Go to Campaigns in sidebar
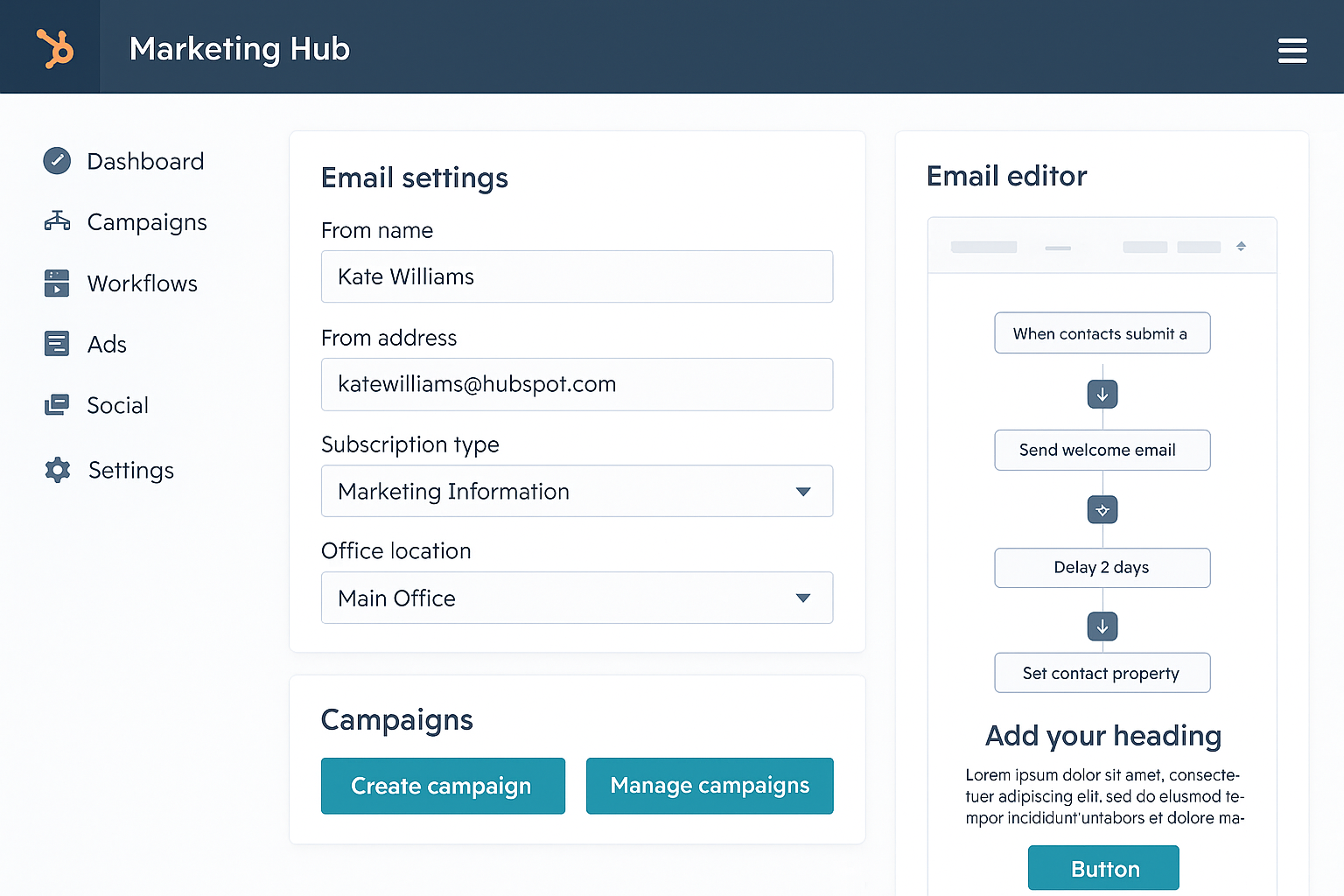Viewport: 1344px width, 896px height. (x=125, y=222)
